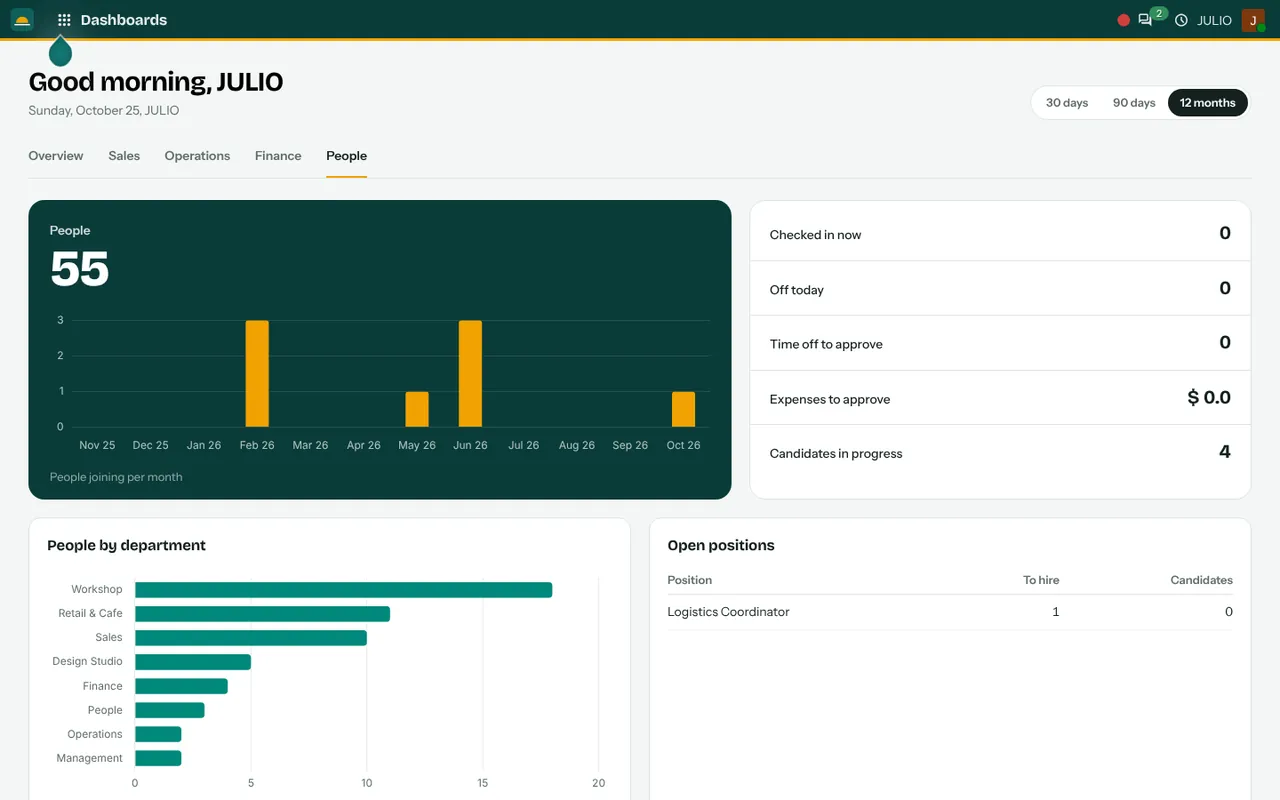Click the $ 0.0 expenses value
Screen dimensions: 1280x800
[x=1209, y=397]
